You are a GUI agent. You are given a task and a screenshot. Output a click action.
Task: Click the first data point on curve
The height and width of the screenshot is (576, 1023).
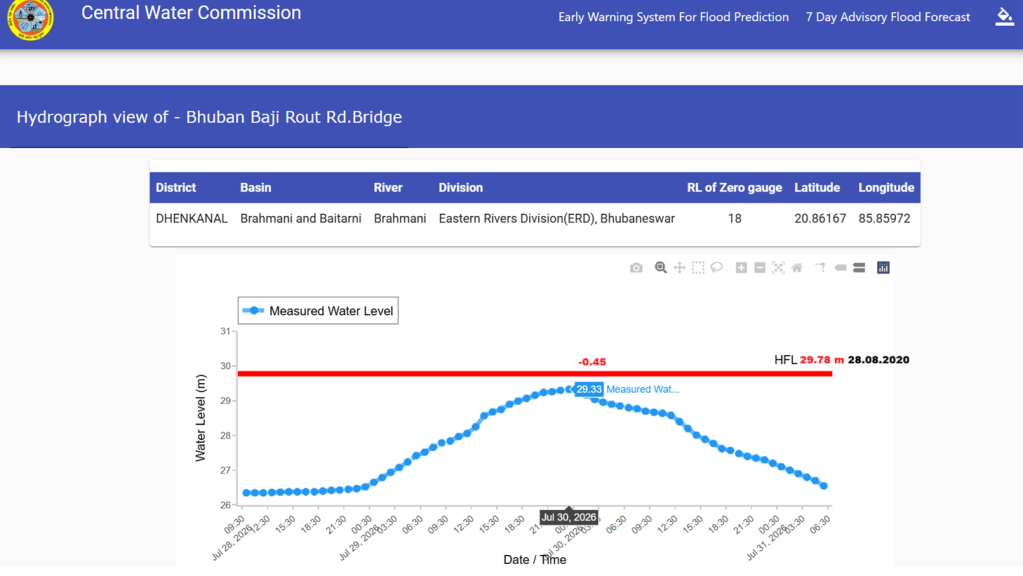coord(246,493)
